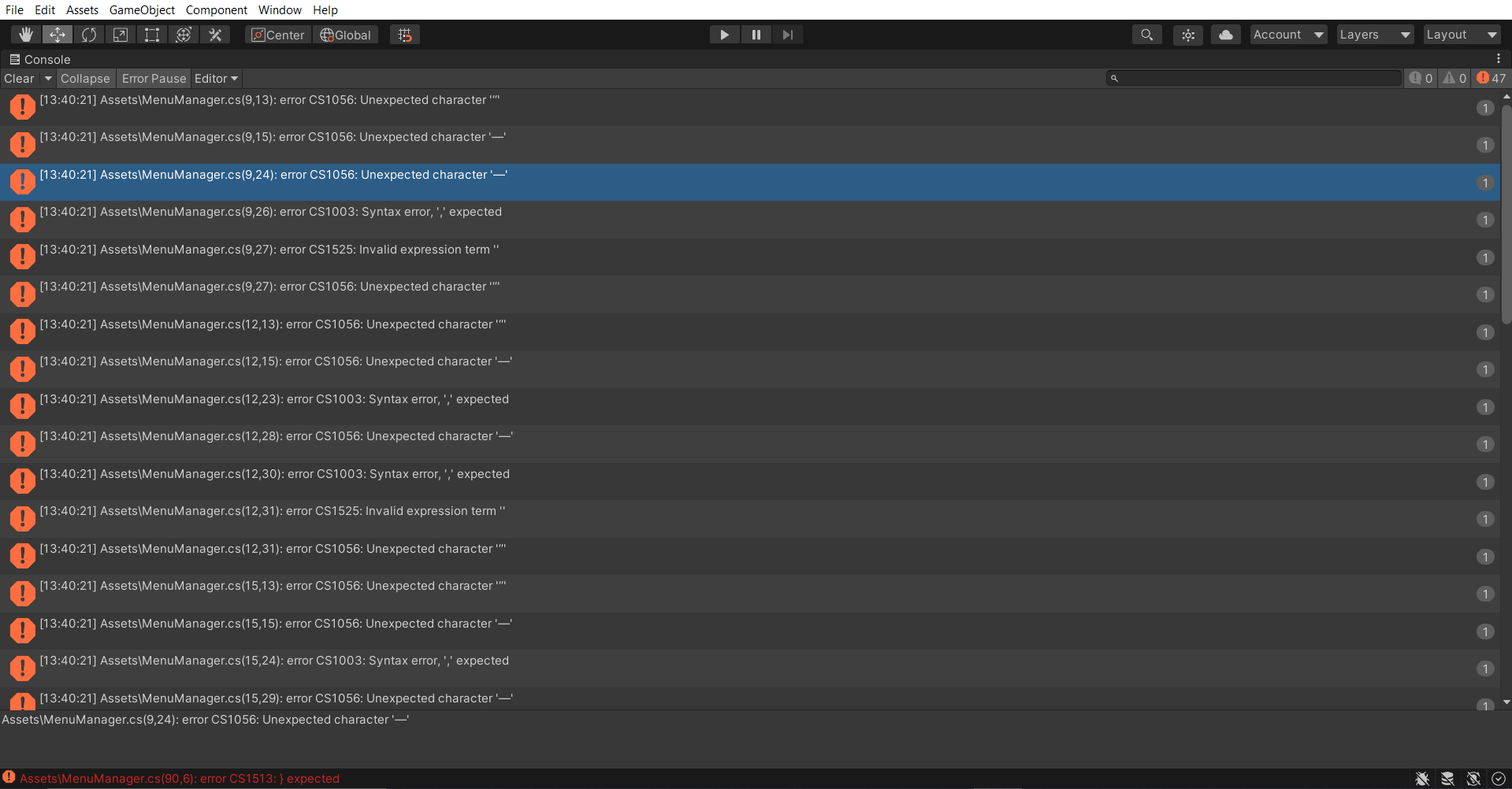This screenshot has width=1512, height=789.
Task: Select the Rotate tool
Action: click(89, 35)
